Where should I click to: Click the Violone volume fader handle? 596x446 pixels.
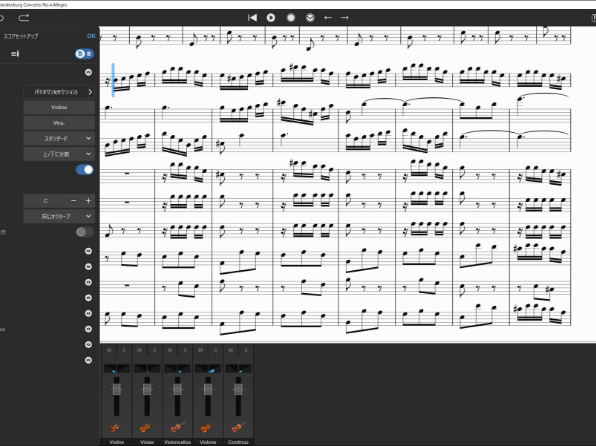[208, 389]
